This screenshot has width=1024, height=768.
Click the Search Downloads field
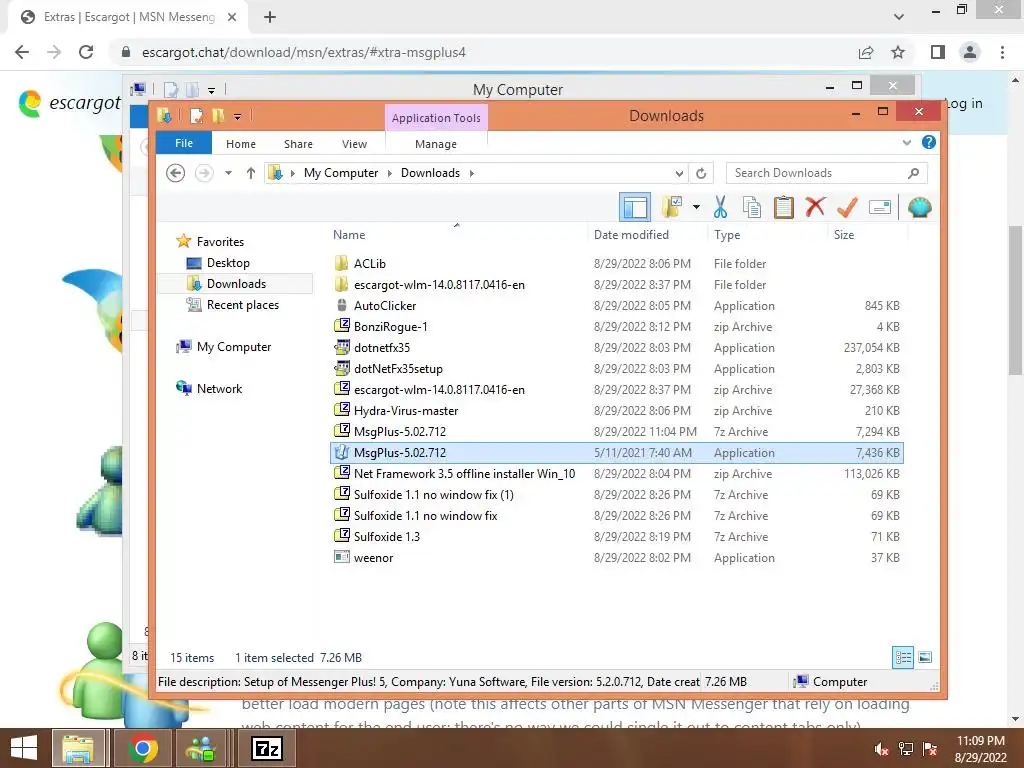tap(826, 173)
